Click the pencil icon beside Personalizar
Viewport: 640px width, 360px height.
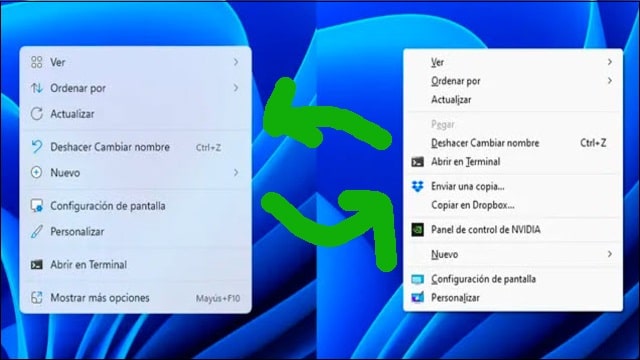pyautogui.click(x=37, y=232)
